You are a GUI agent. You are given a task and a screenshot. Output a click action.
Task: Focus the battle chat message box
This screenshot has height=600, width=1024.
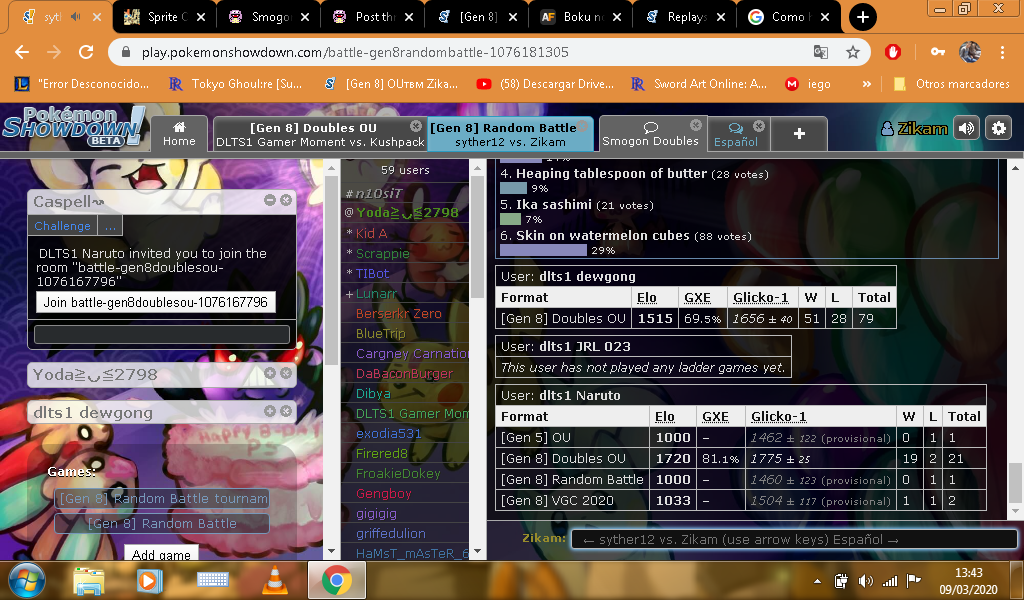794,539
